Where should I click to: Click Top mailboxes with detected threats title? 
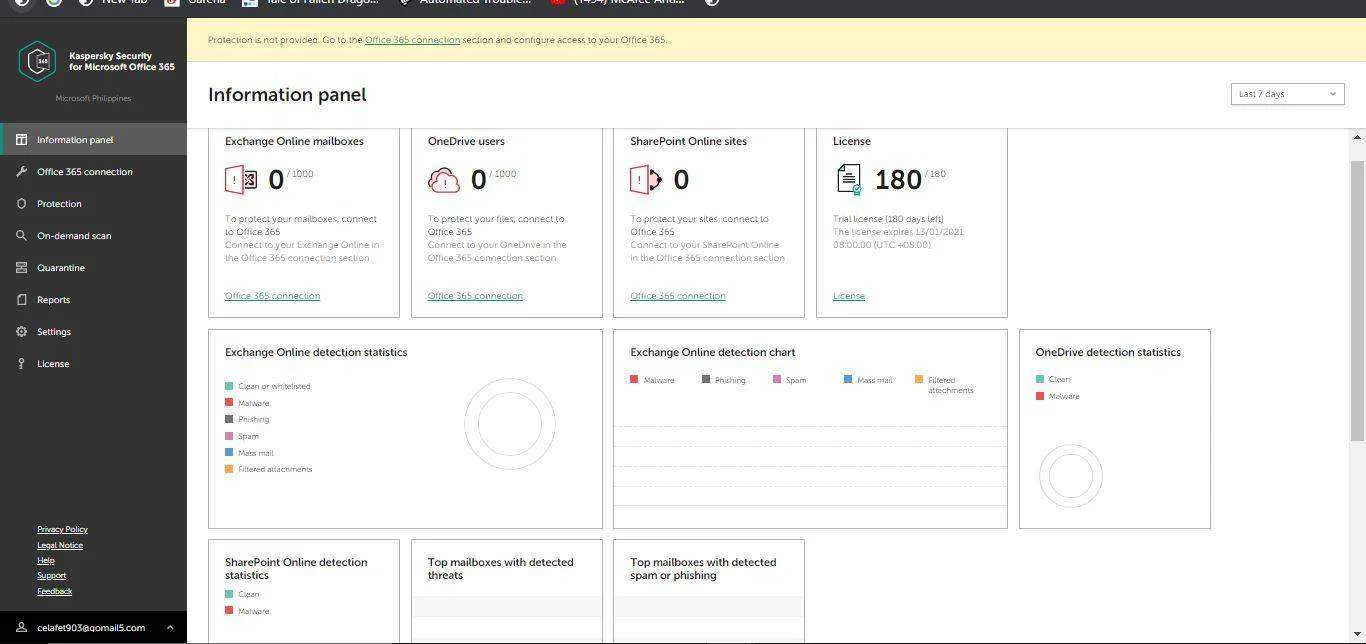500,568
